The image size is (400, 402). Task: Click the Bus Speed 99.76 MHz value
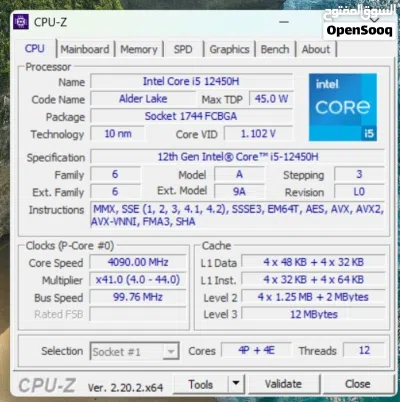coord(138,297)
